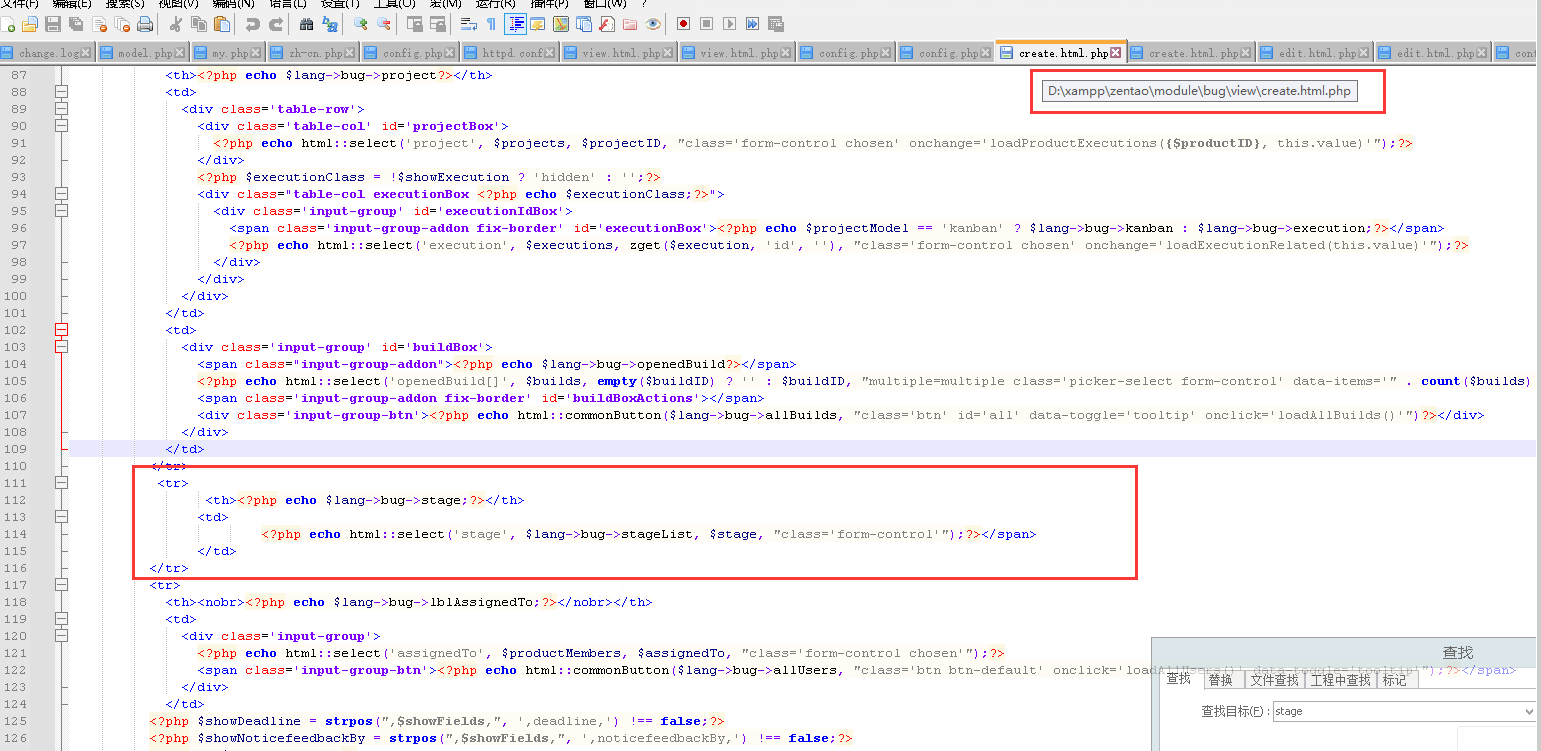Switch to the httpd.conf tab
The width and height of the screenshot is (1541, 751).
click(512, 53)
